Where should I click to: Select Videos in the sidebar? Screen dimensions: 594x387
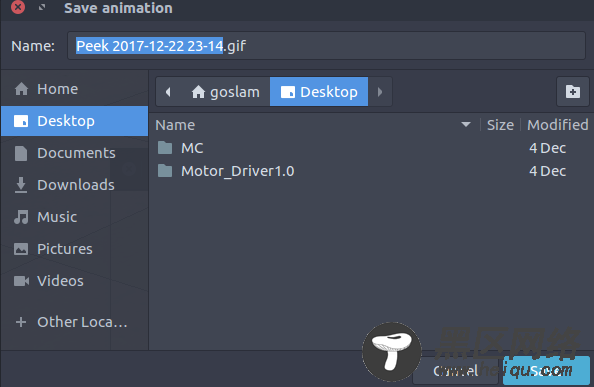pyautogui.click(x=74, y=281)
